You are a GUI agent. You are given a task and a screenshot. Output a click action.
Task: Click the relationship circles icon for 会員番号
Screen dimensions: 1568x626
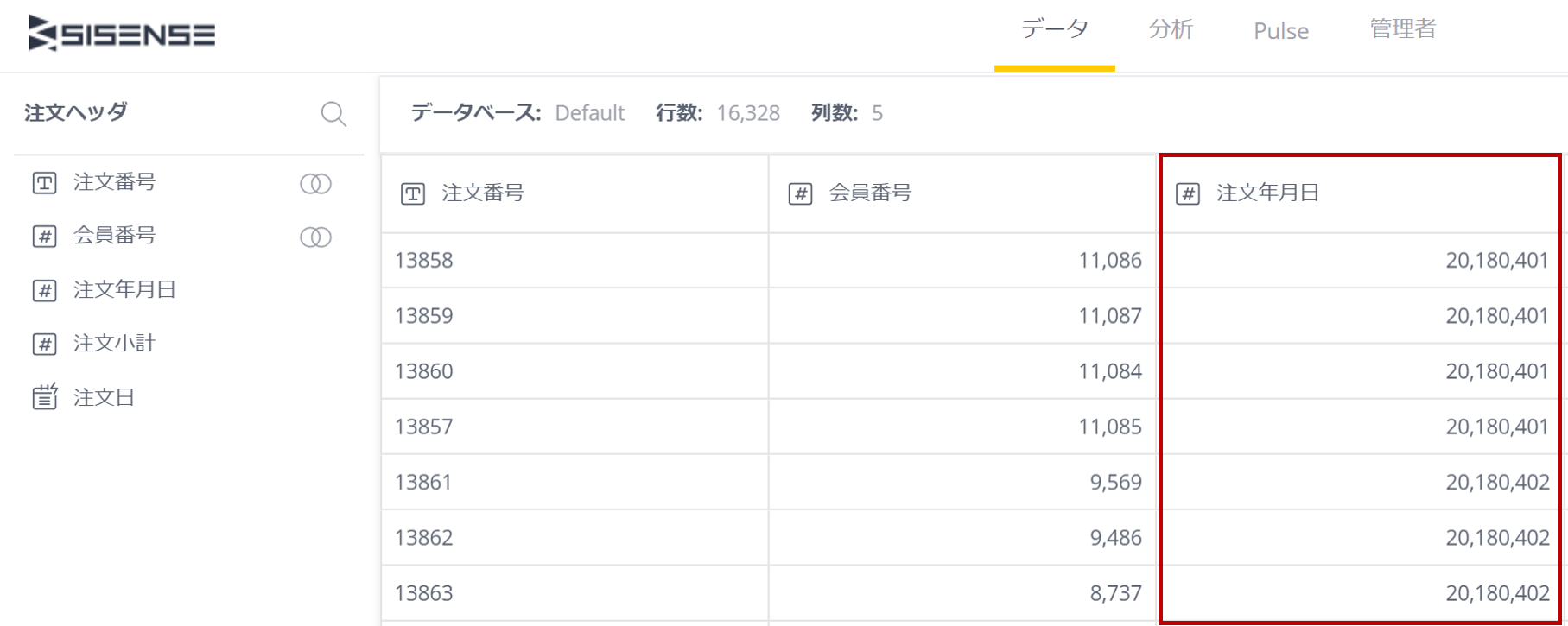click(315, 237)
